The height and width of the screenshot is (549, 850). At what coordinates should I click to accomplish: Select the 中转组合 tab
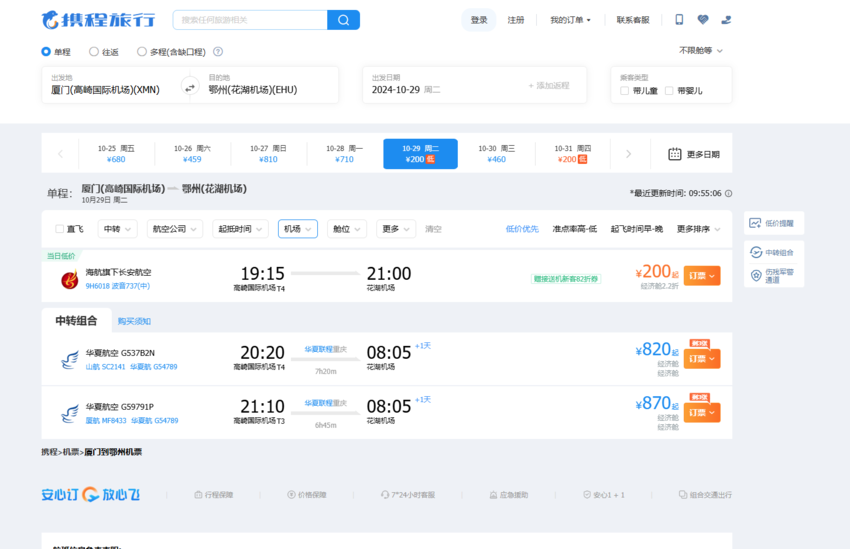[x=76, y=321]
